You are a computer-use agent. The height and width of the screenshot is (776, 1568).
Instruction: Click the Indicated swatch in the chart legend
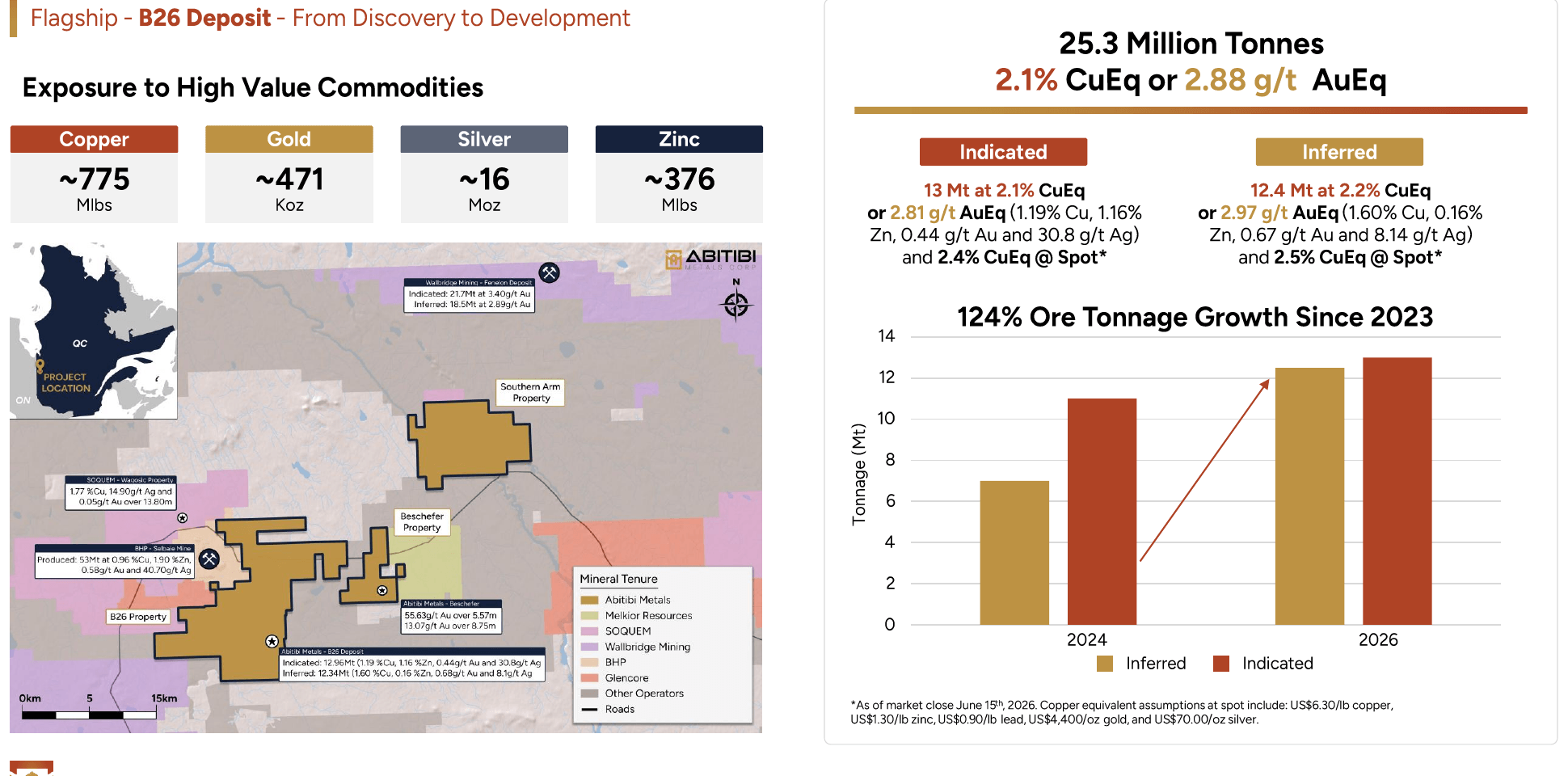tap(1221, 664)
